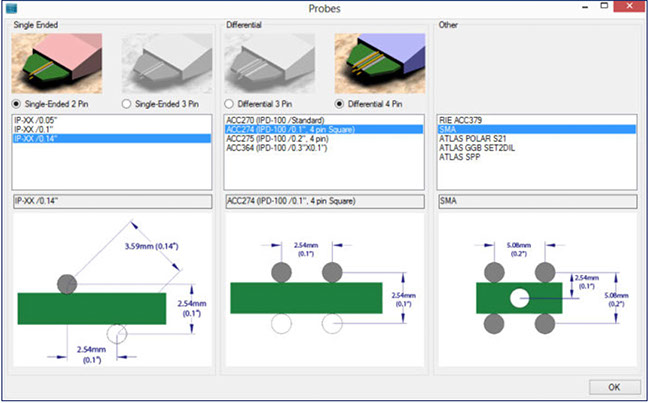Select ACC364 (IPD-100 /0.3"X0.1") entry
The image size is (649, 403).
(x=278, y=147)
